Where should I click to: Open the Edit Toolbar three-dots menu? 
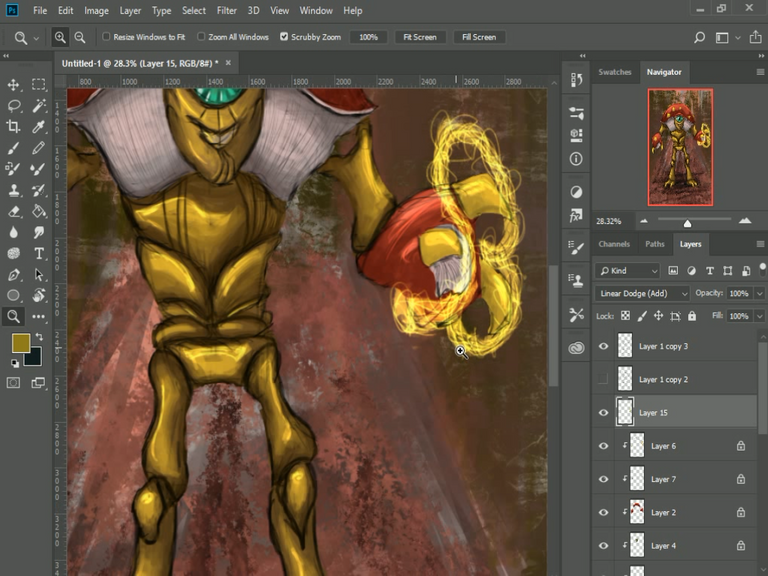pos(39,316)
